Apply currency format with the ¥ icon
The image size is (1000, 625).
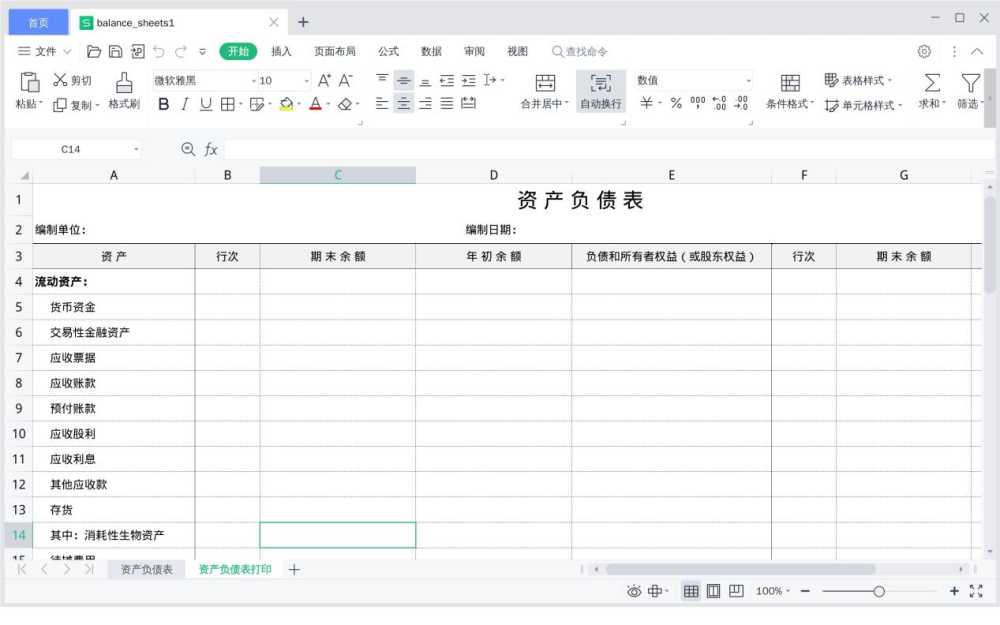[645, 103]
